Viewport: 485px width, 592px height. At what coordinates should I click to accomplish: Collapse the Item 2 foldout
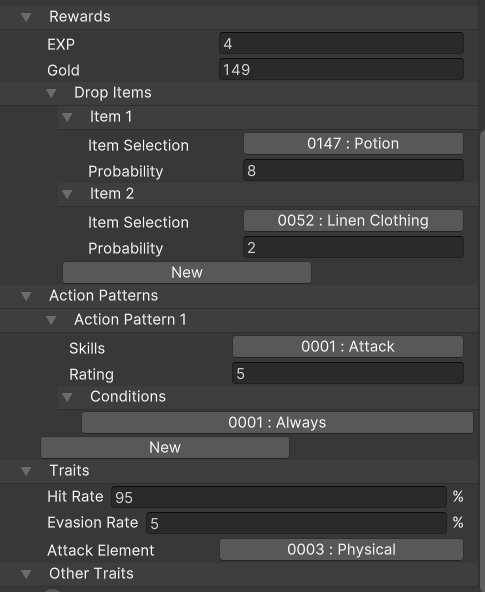coord(67,194)
